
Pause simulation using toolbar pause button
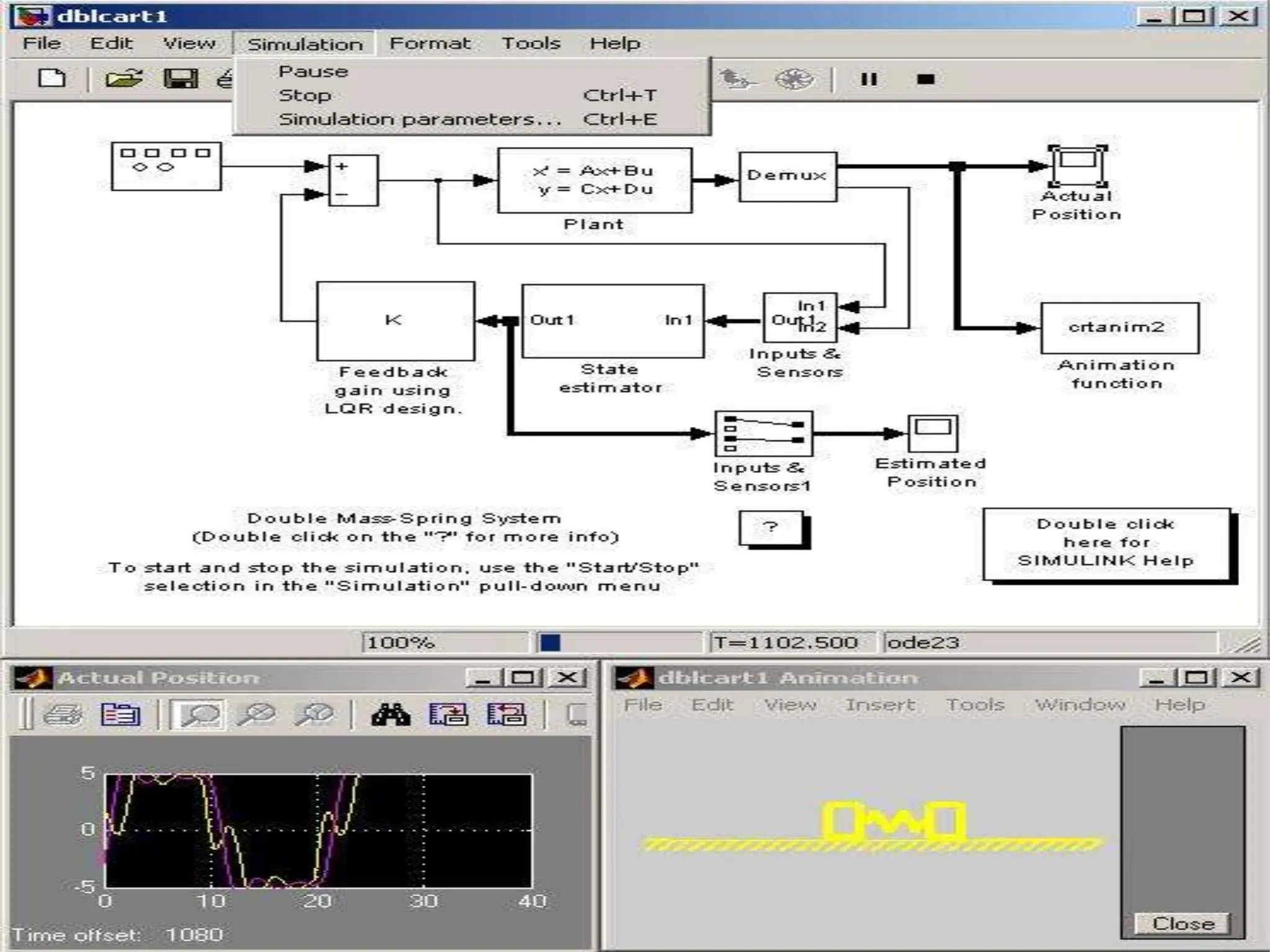tap(869, 79)
